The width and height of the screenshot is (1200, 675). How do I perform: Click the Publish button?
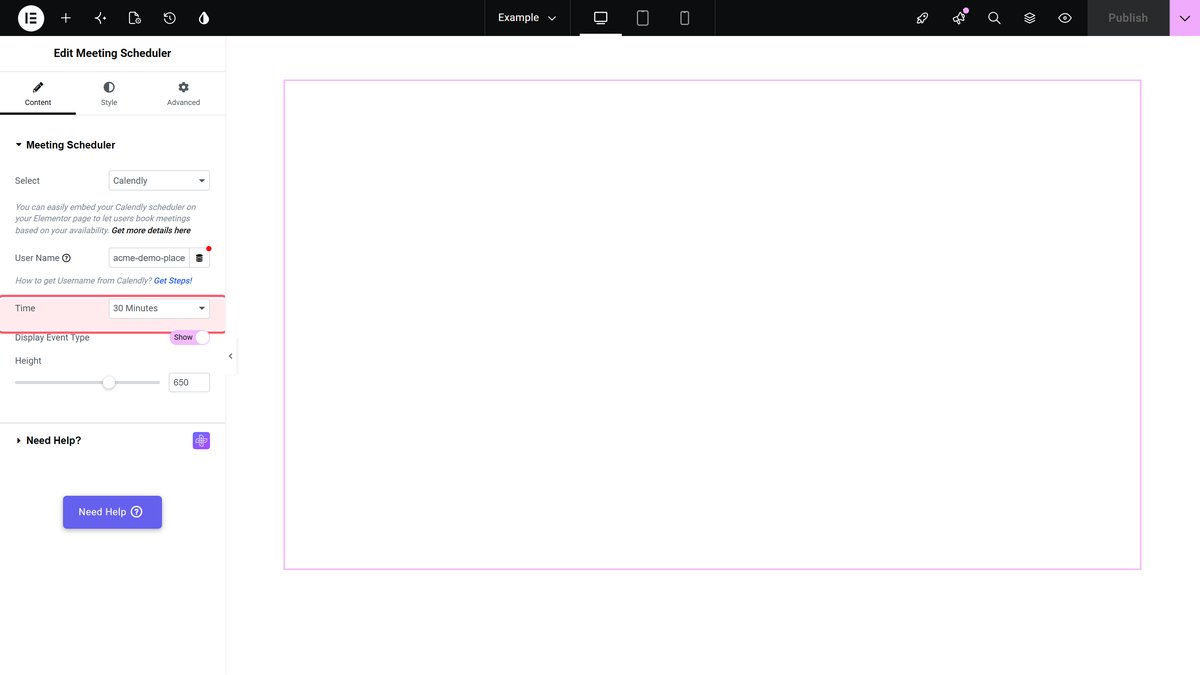pyautogui.click(x=1128, y=18)
